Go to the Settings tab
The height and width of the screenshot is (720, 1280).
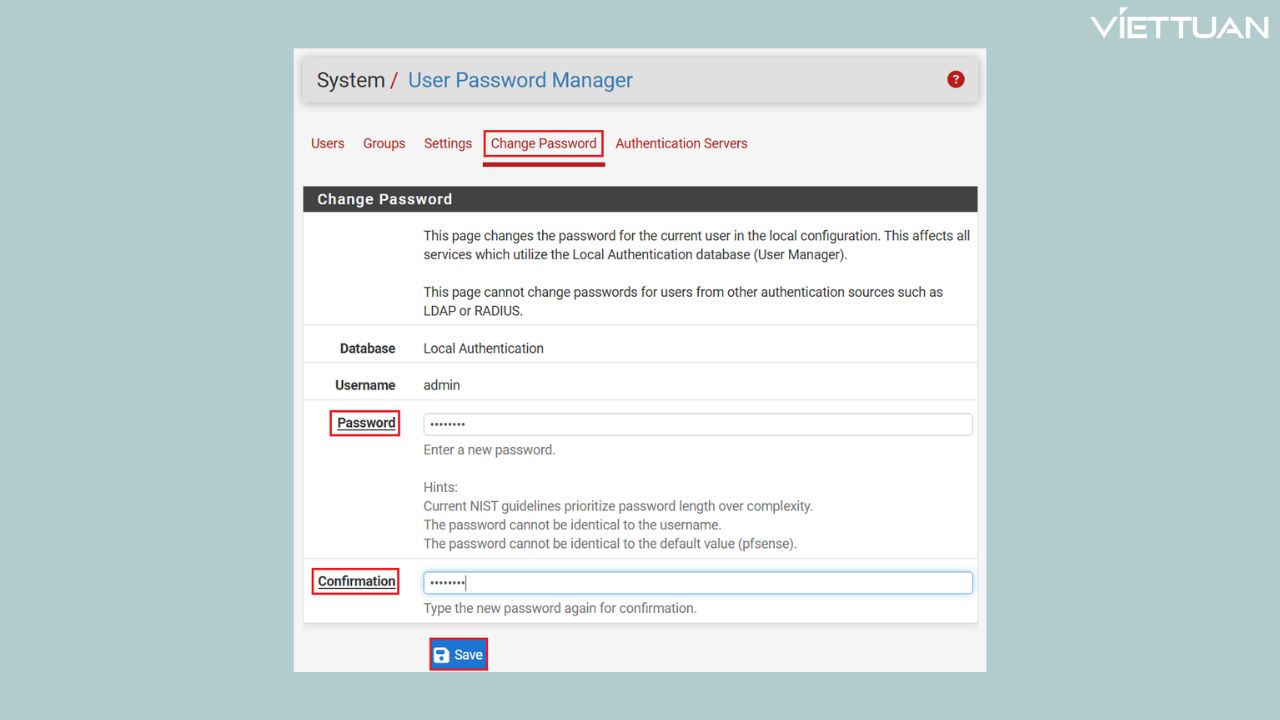tap(447, 143)
